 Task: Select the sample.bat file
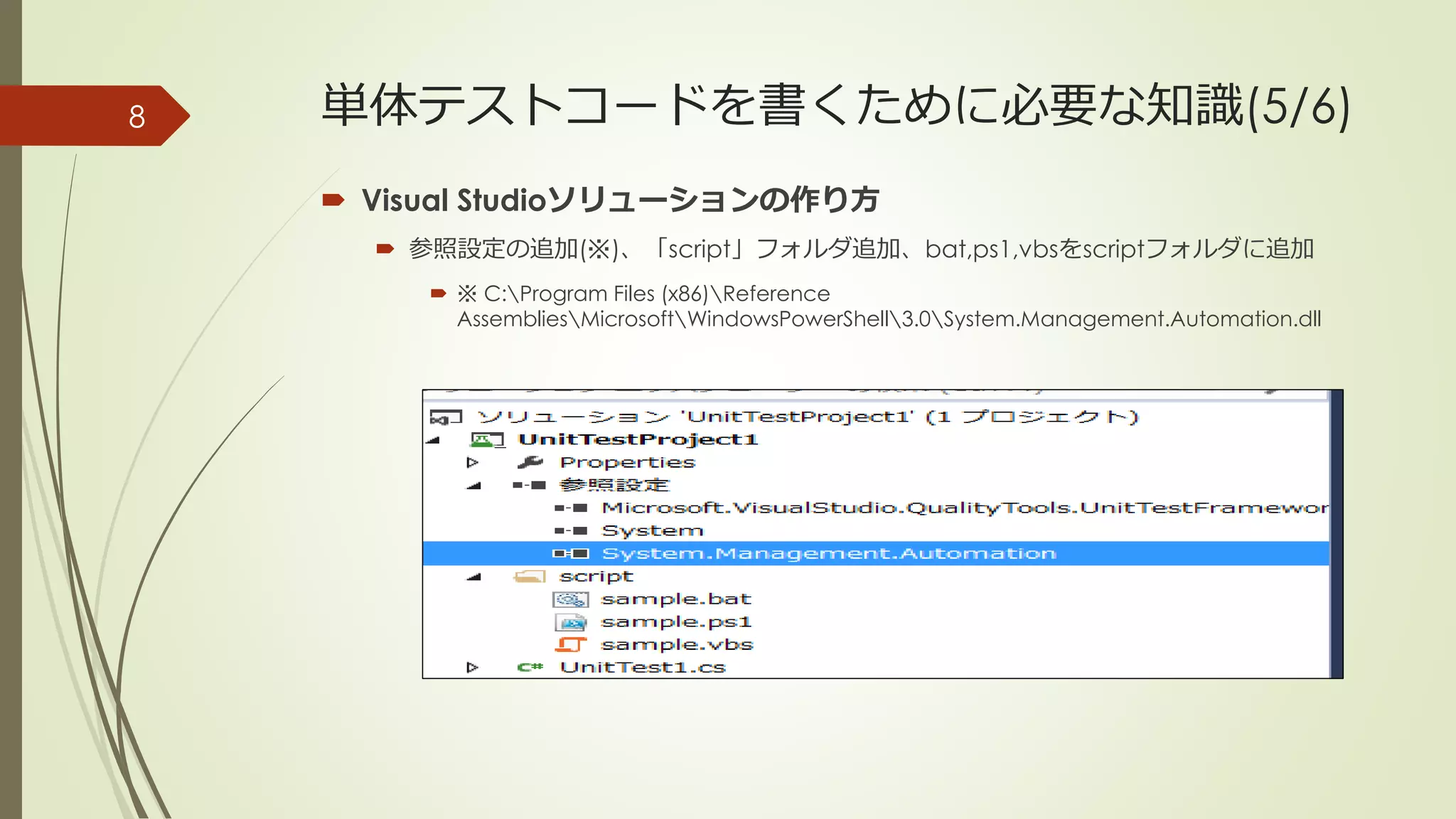click(675, 599)
